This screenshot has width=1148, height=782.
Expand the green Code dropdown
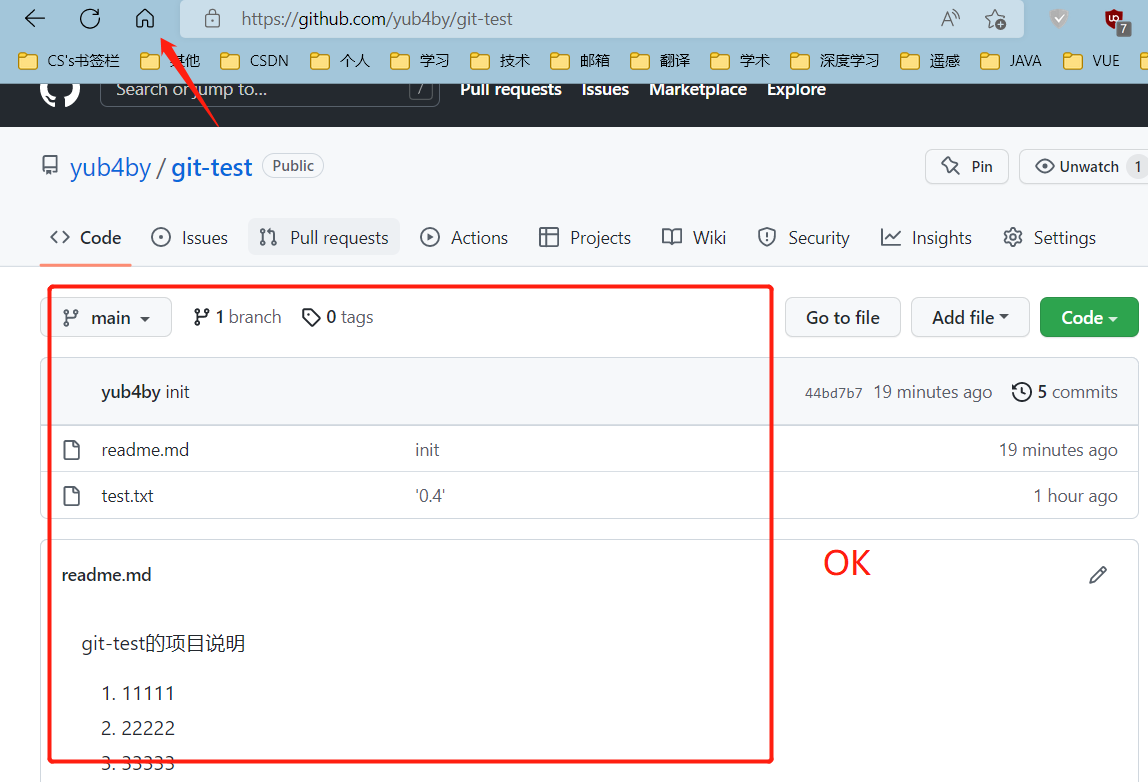point(1089,317)
